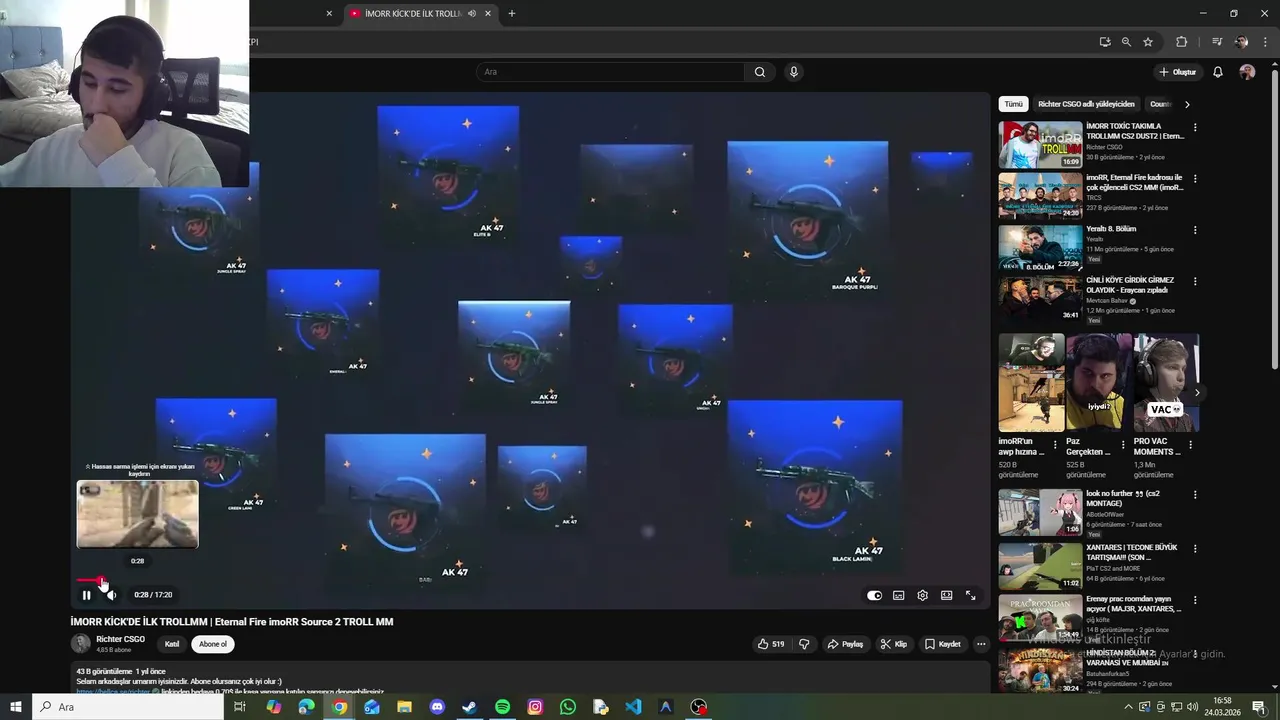Click the YouTube search field
1280x720 pixels.
pos(610,72)
